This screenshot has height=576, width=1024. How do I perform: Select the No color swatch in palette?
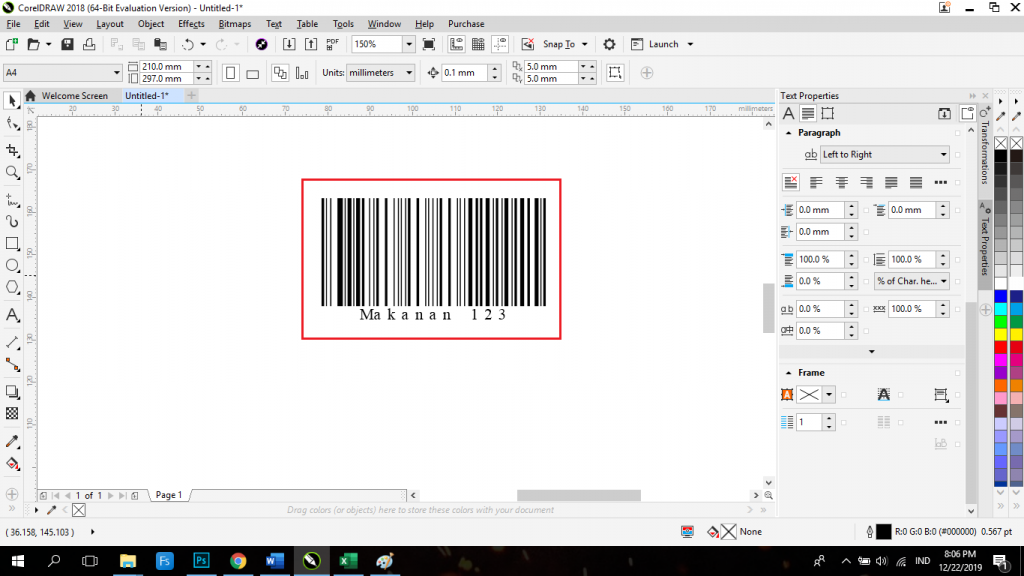1000,143
